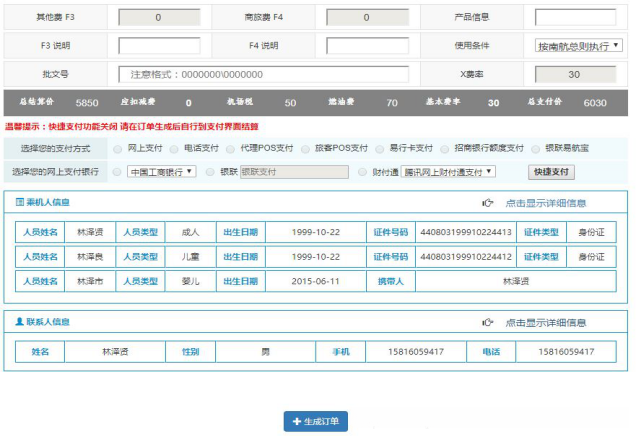Click ID number 440803199910224412
The width and height of the screenshot is (636, 438).
[x=466, y=257]
